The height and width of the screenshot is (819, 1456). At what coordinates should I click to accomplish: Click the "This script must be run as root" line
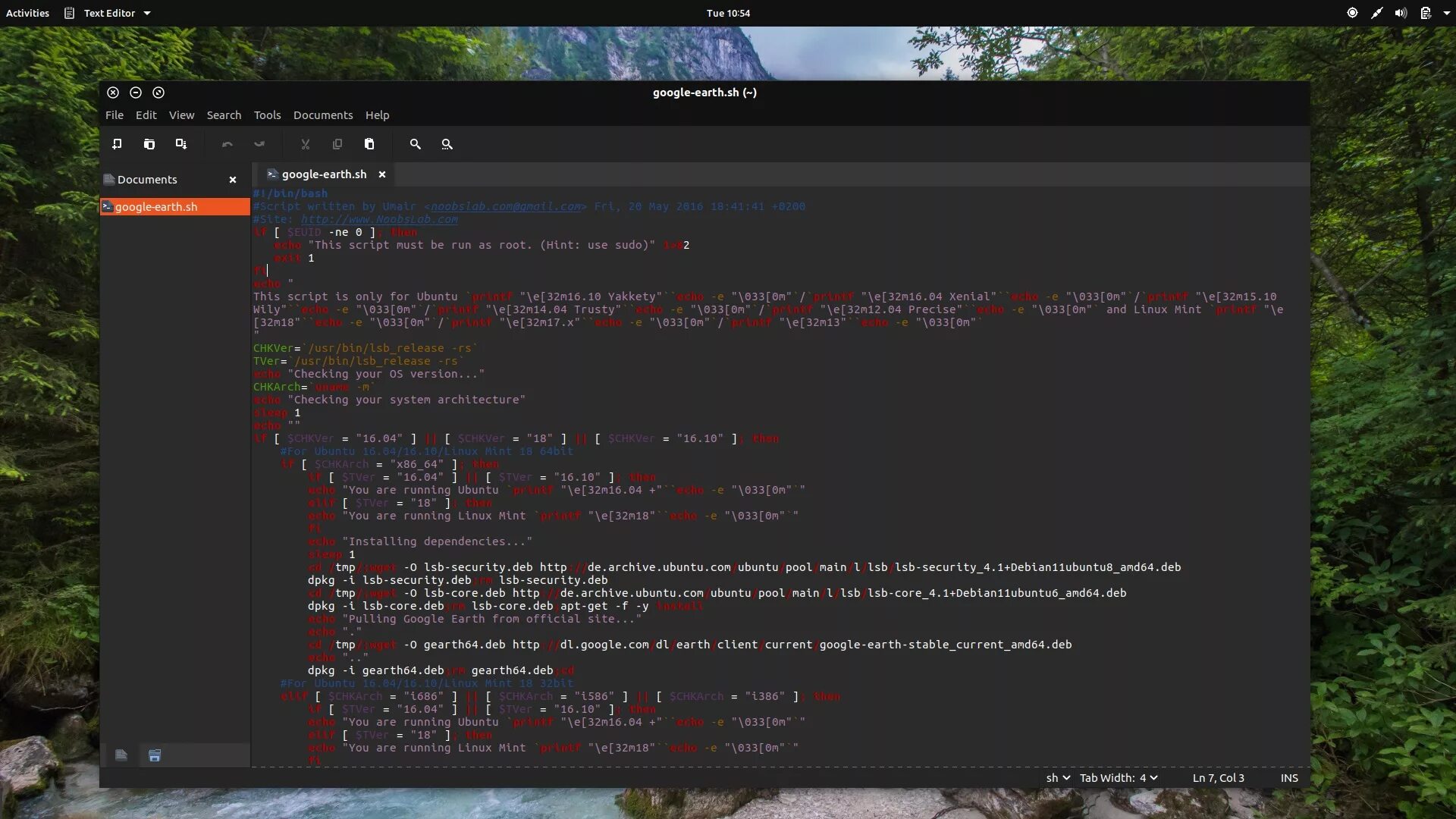[x=482, y=245]
